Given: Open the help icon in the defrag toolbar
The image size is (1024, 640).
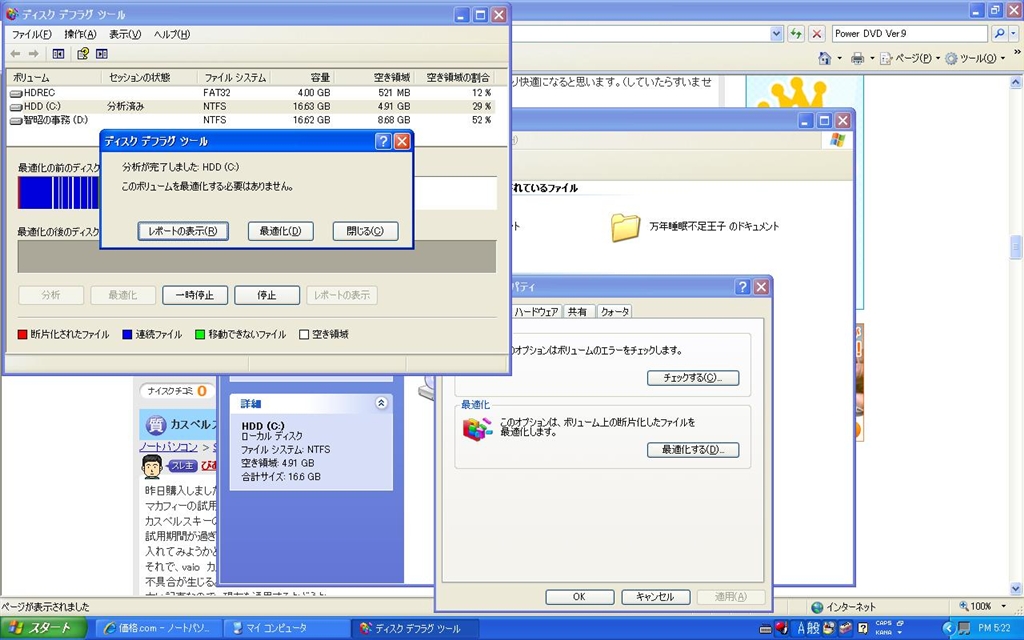Looking at the screenshot, I should coord(83,54).
